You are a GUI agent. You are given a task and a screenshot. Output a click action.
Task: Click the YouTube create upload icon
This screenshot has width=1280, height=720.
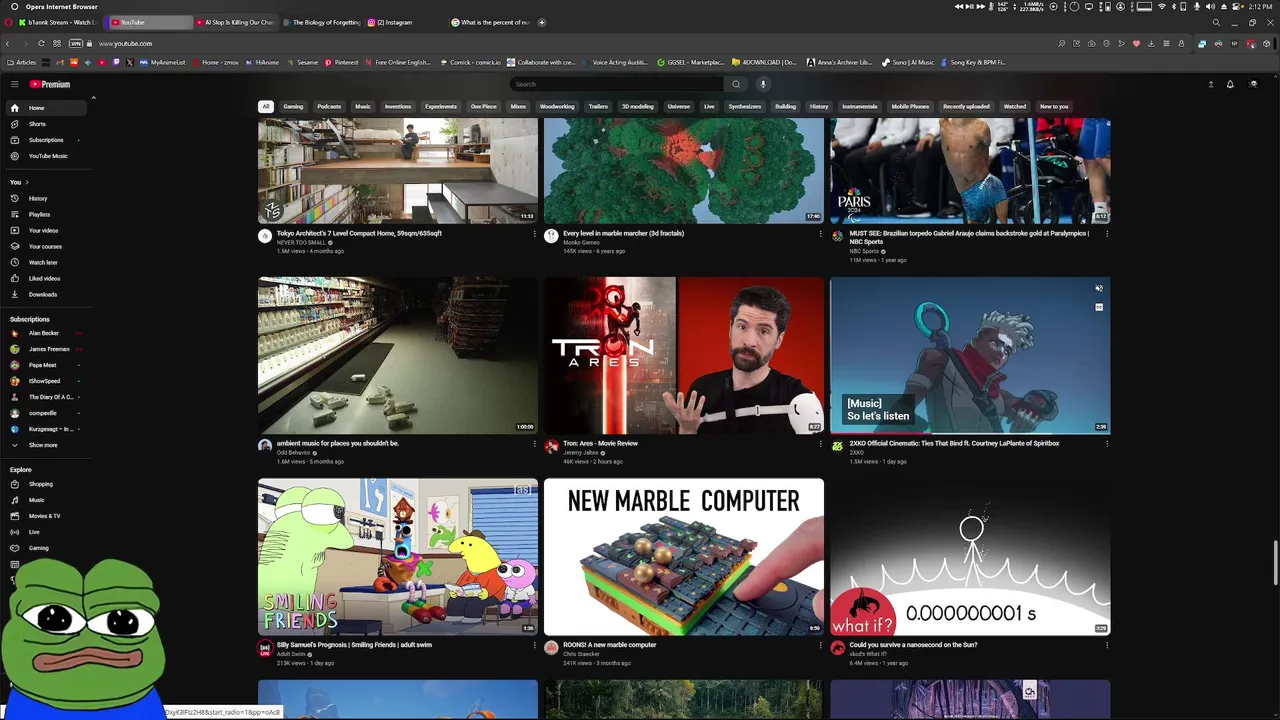[1210, 84]
